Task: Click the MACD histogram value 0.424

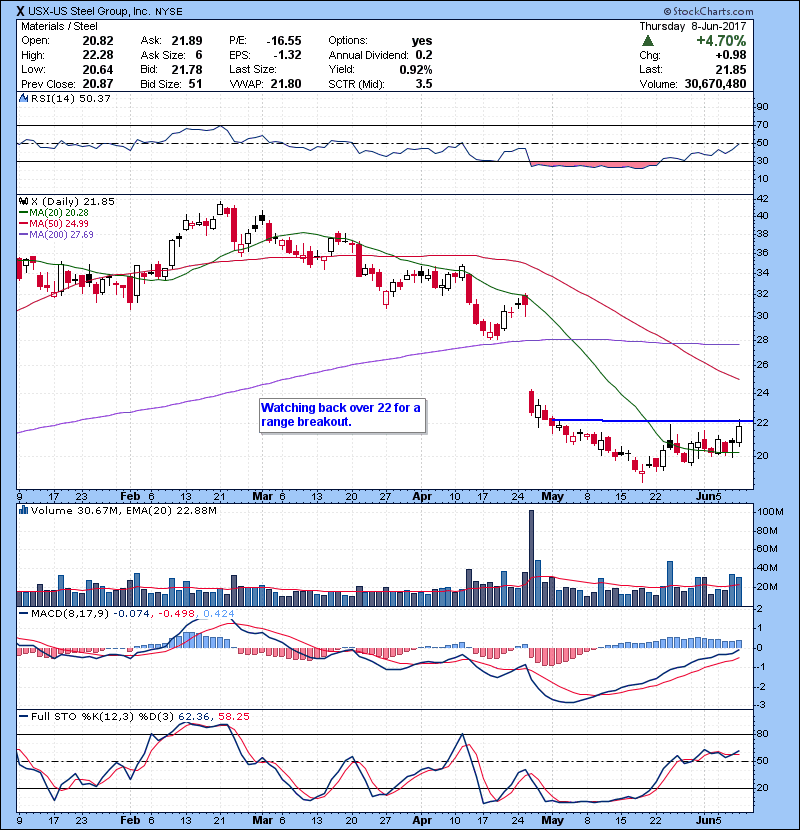Action: [x=219, y=613]
